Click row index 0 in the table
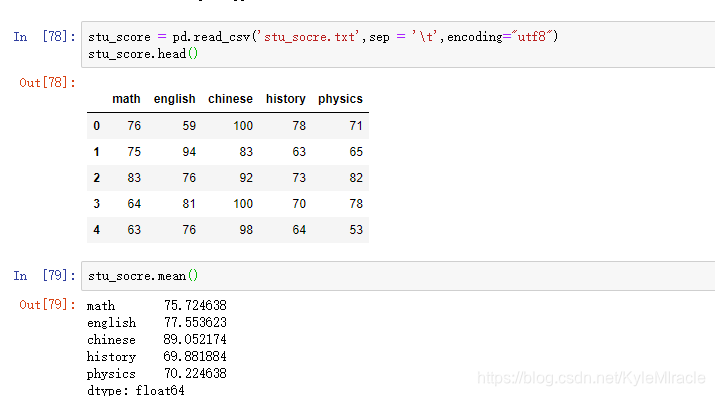 96,125
